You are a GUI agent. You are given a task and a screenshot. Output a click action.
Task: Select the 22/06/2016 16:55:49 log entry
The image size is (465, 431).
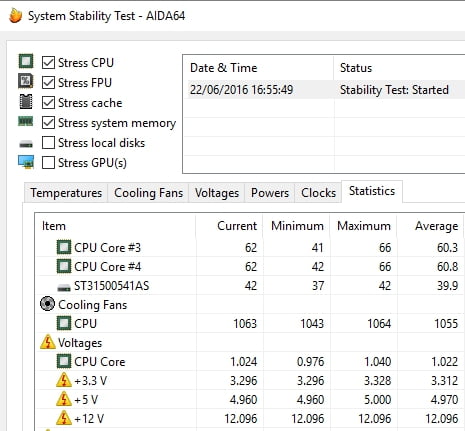pos(241,90)
